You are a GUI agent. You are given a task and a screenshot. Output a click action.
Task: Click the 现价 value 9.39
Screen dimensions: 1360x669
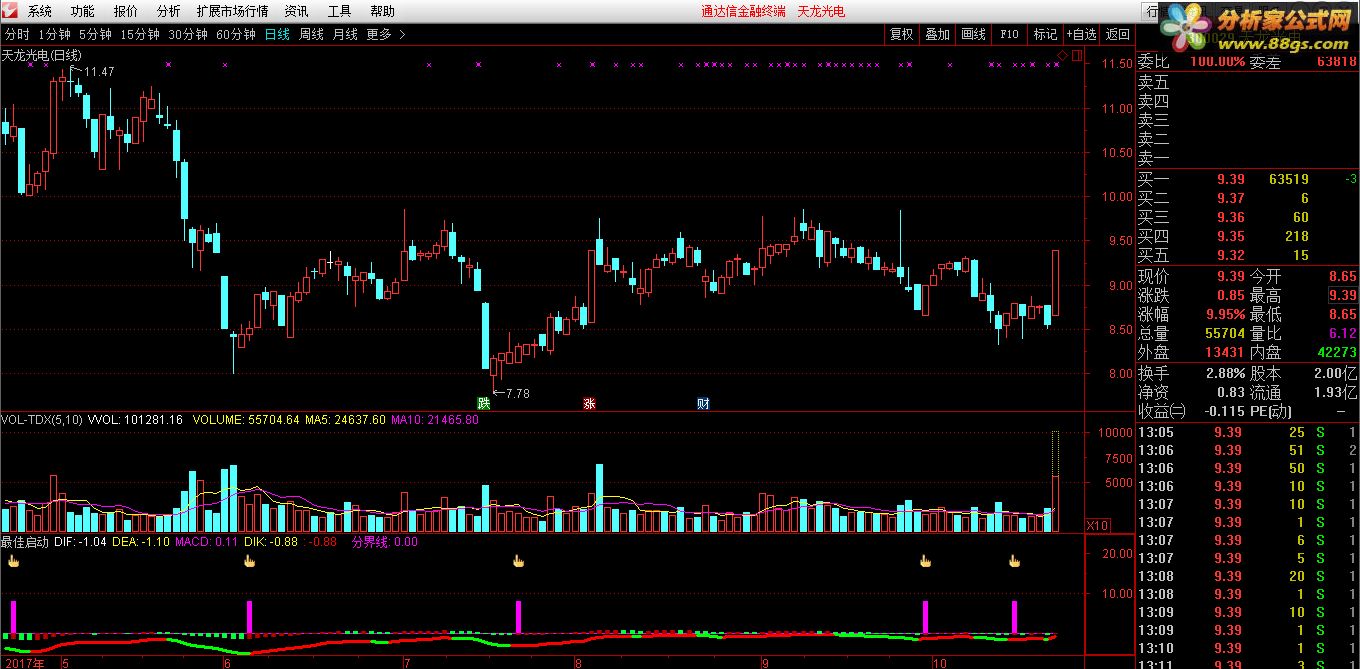click(1230, 276)
